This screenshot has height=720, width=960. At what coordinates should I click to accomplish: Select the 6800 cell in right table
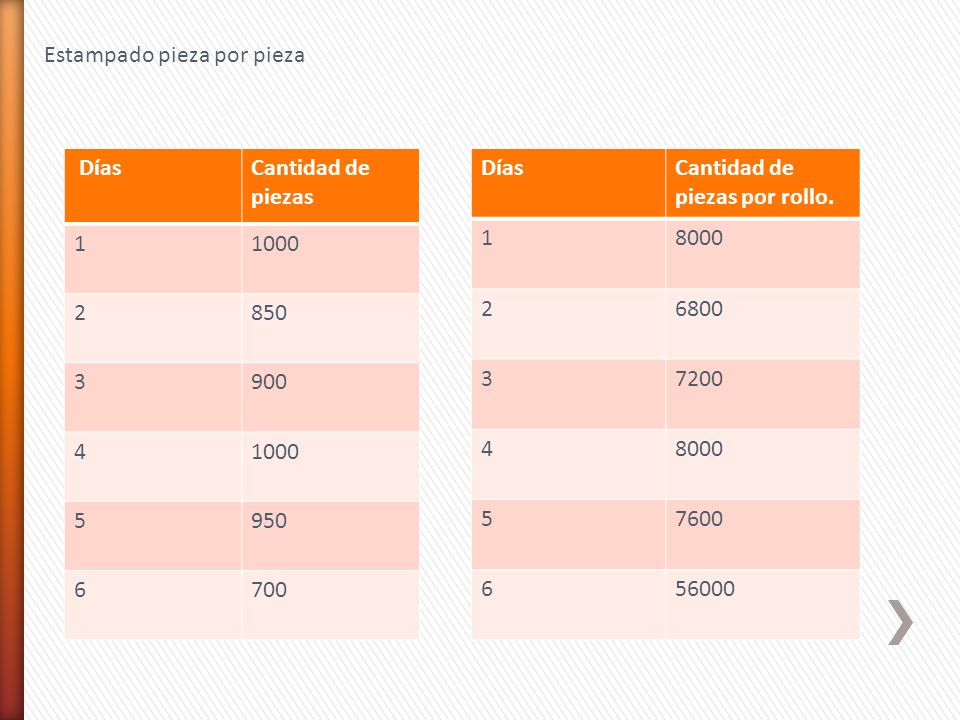(763, 324)
